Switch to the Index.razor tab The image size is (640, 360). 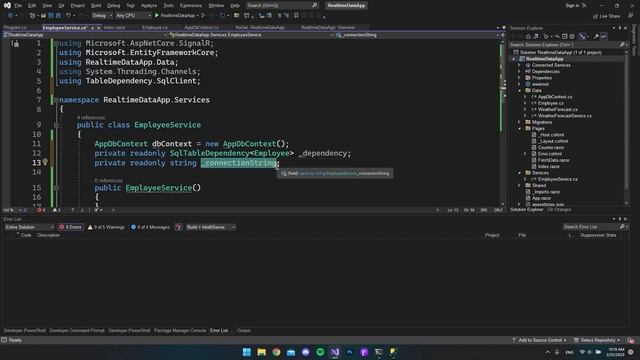[x=114, y=28]
